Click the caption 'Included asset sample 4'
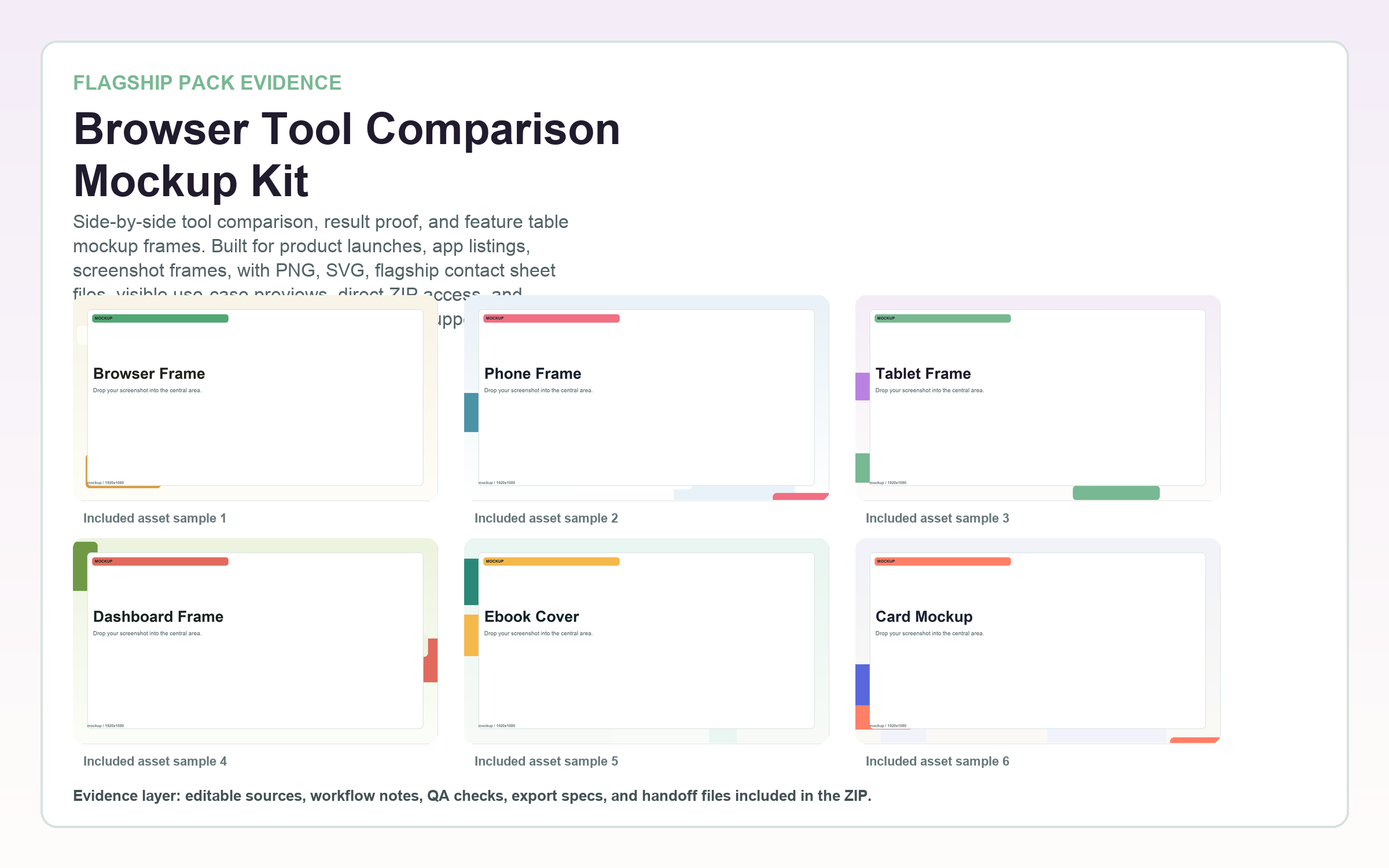 click(155, 762)
